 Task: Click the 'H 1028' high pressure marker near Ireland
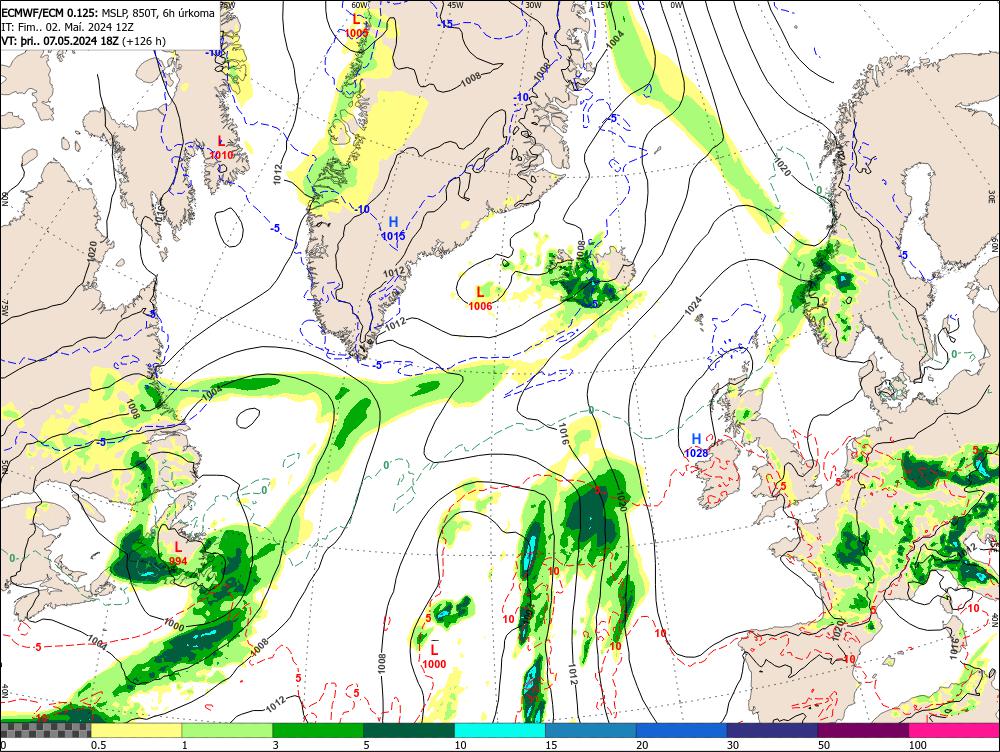[696, 445]
